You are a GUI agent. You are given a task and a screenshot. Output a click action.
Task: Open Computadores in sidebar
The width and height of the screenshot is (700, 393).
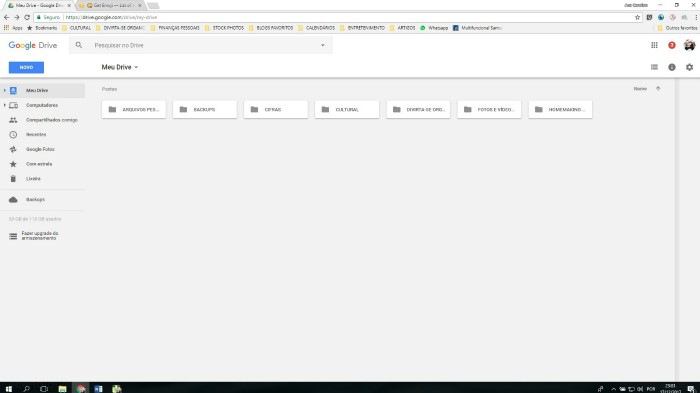point(42,105)
